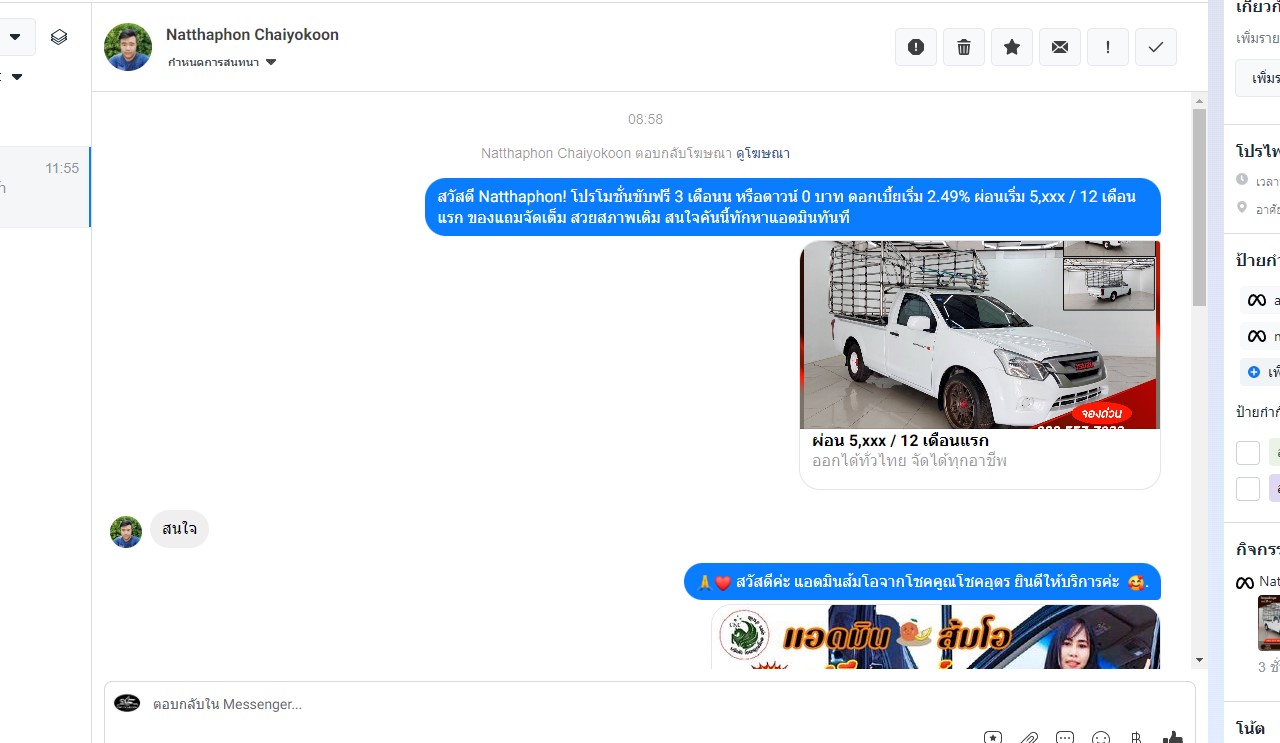
Task: Click the page avatar in reply box
Action: 127,703
